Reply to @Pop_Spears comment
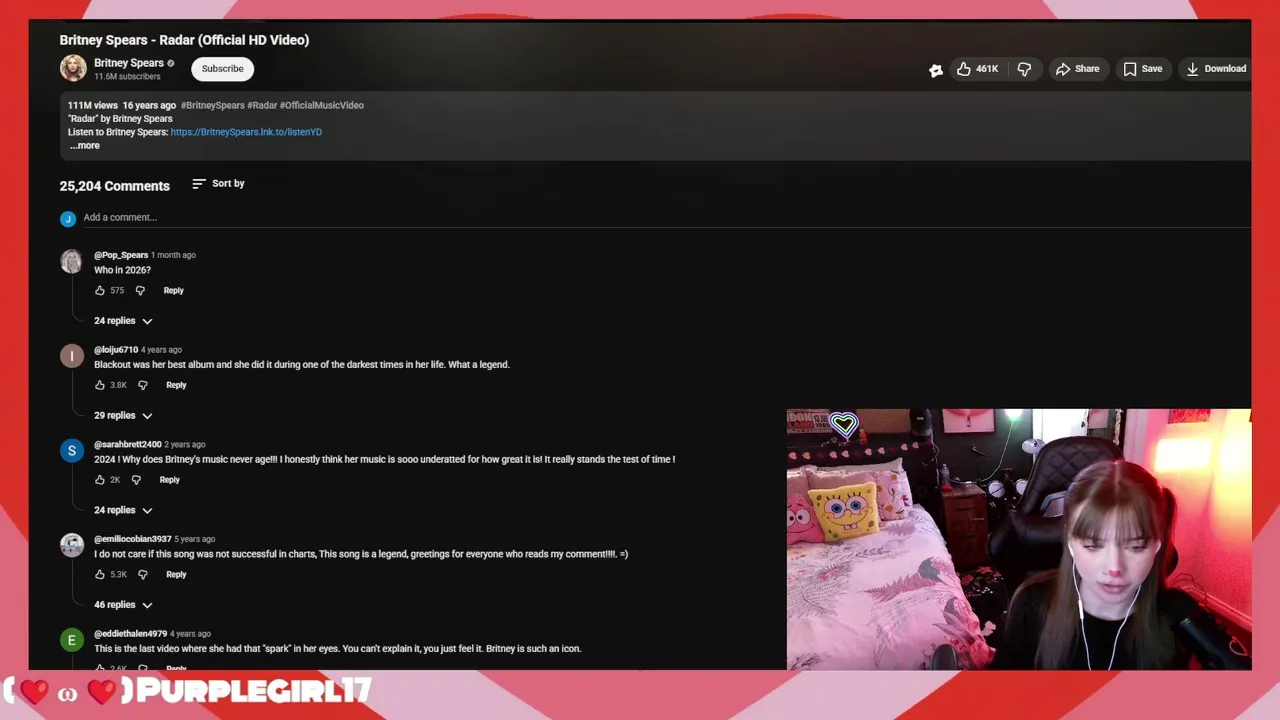The height and width of the screenshot is (720, 1280). (x=174, y=291)
